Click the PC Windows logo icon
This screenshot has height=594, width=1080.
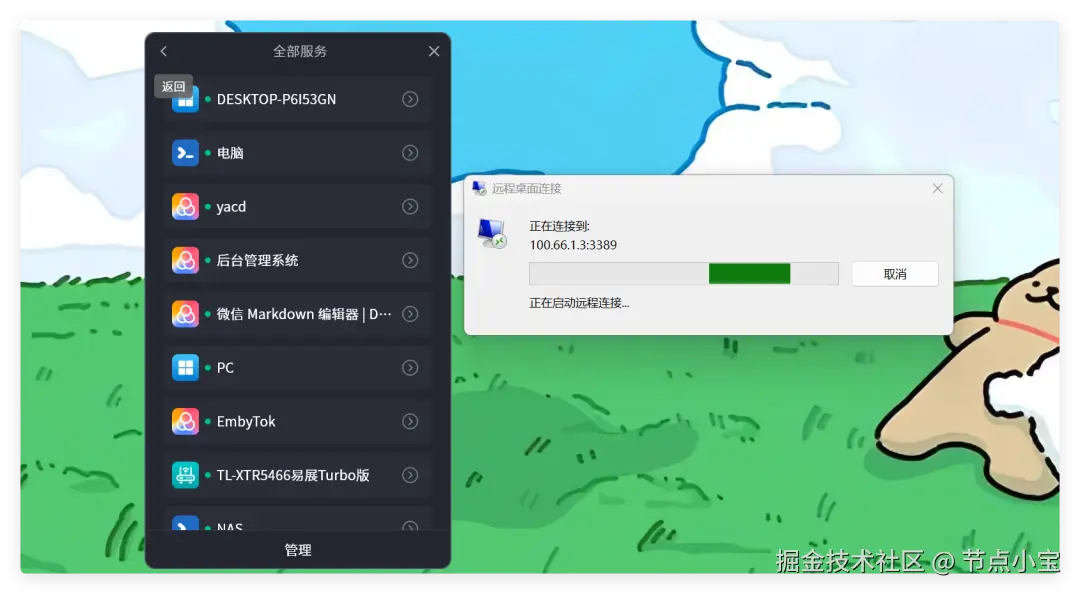tap(186, 367)
